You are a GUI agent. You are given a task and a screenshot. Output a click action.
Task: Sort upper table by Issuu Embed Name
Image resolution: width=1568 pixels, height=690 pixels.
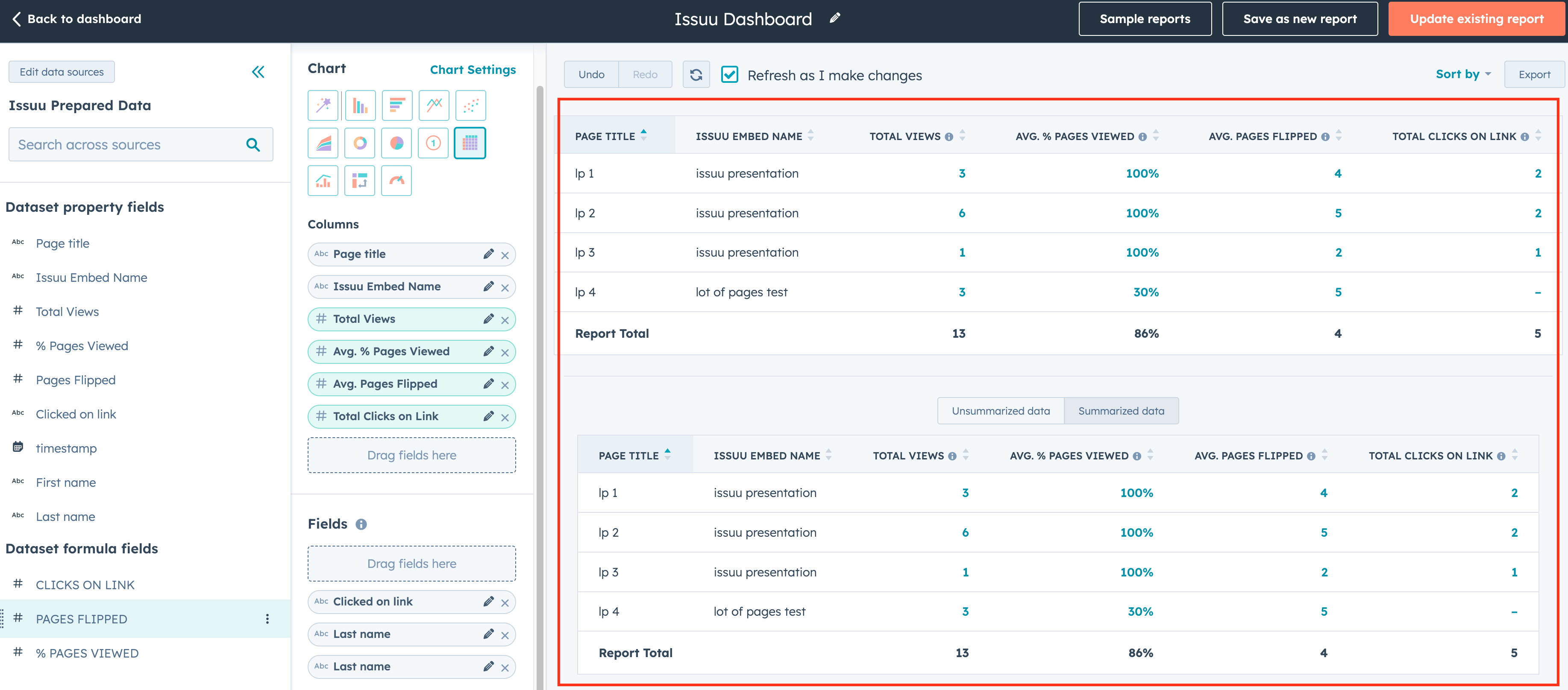point(810,136)
